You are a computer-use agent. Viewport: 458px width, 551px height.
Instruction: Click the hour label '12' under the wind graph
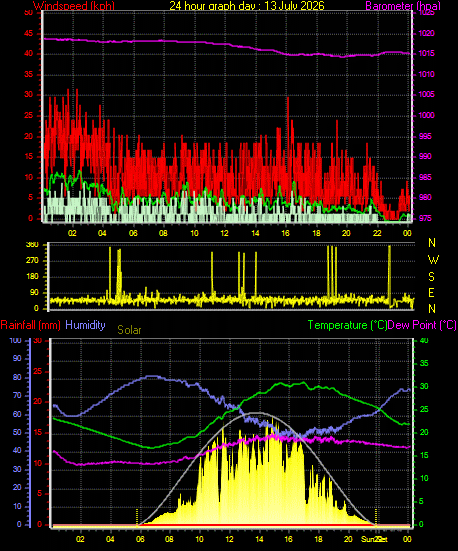225,233
